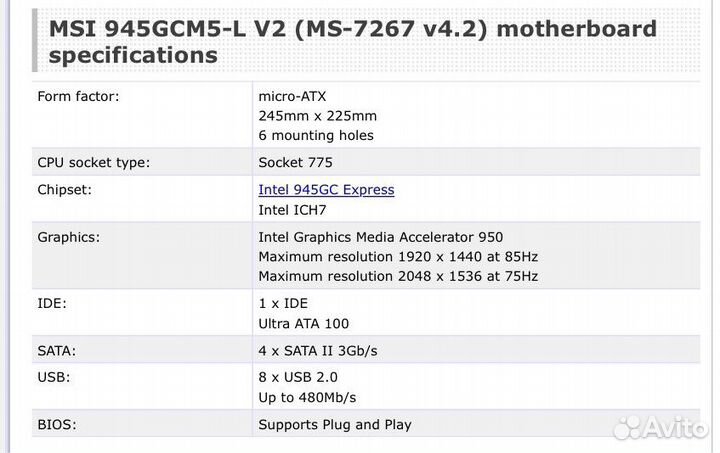Click the 8 x USB 2.0 value
This screenshot has width=720, height=453.
click(298, 377)
